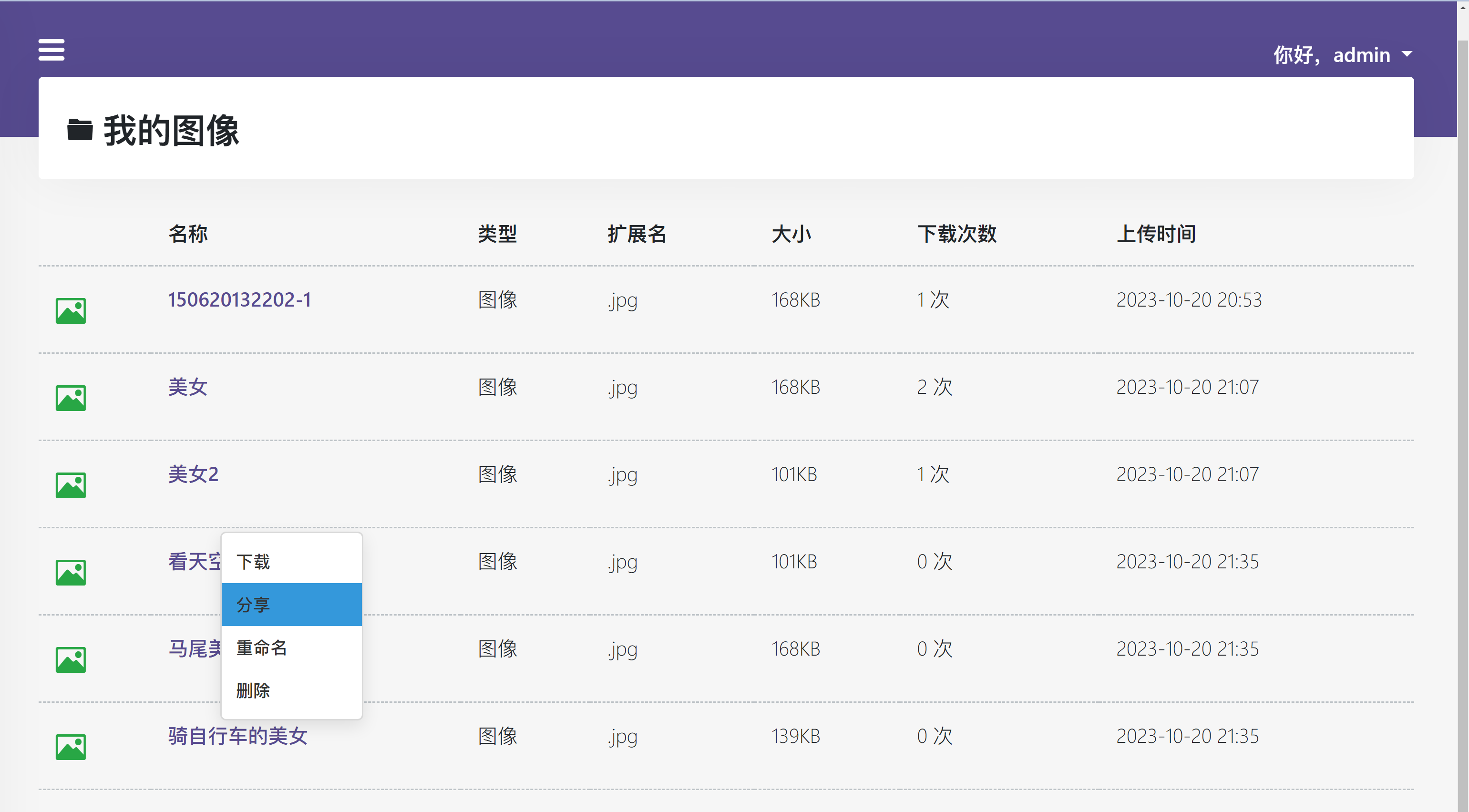Open the file named 美女
Viewport: 1469px width, 812px height.
click(187, 387)
